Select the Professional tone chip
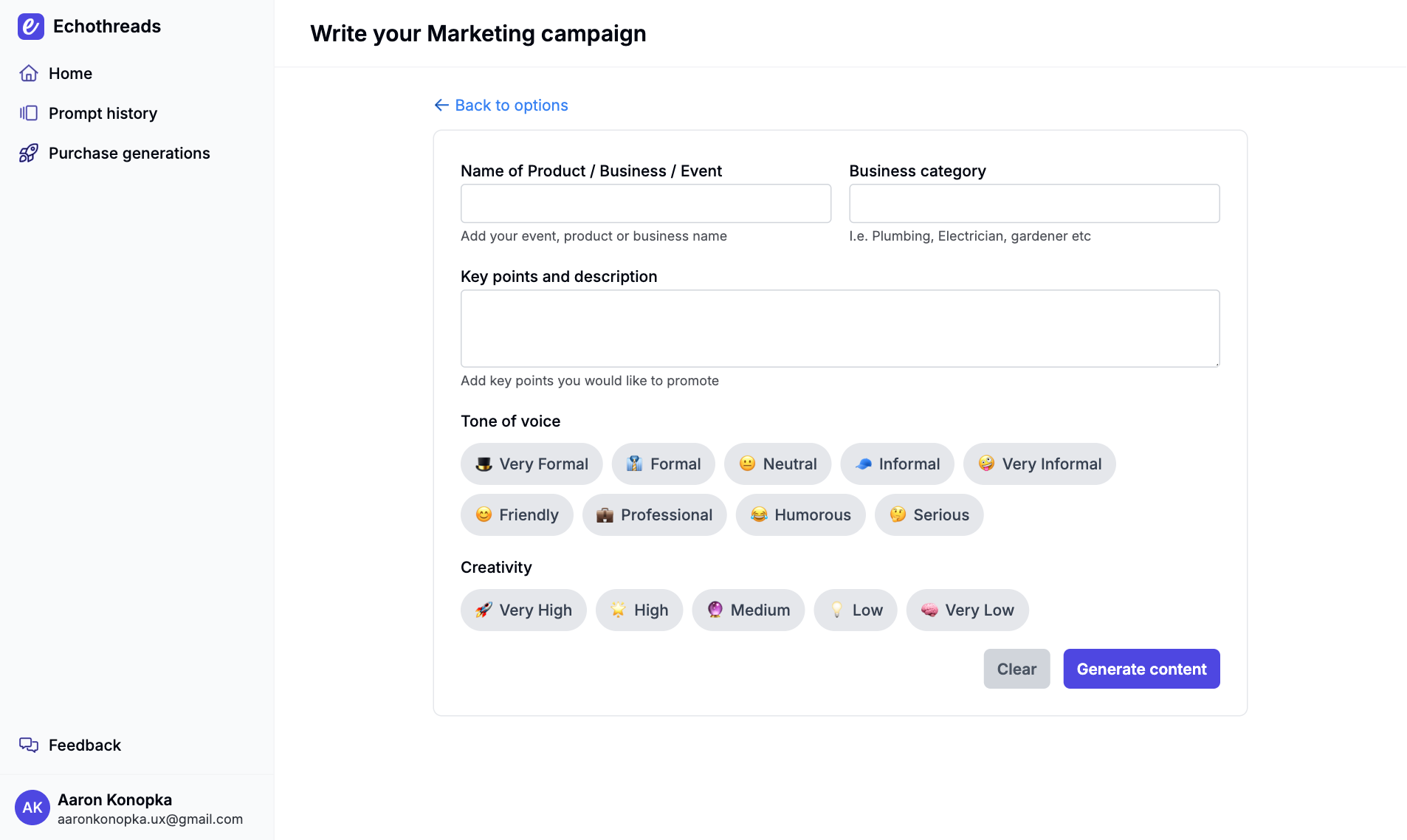Viewport: 1407px width, 840px height. 654,514
